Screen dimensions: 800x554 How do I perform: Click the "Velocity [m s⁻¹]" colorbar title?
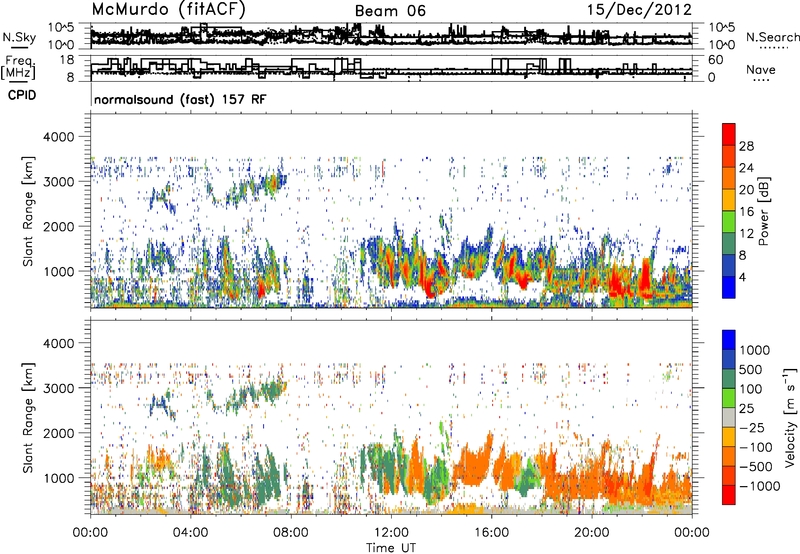point(790,417)
